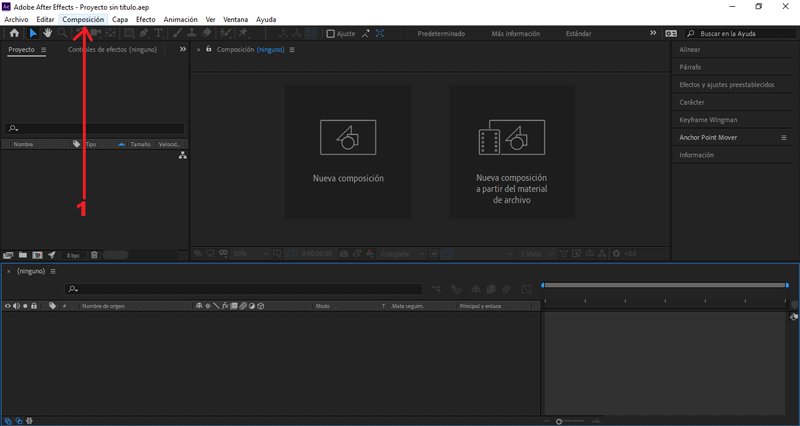Click the Home icon in the toolbar

(x=14, y=33)
